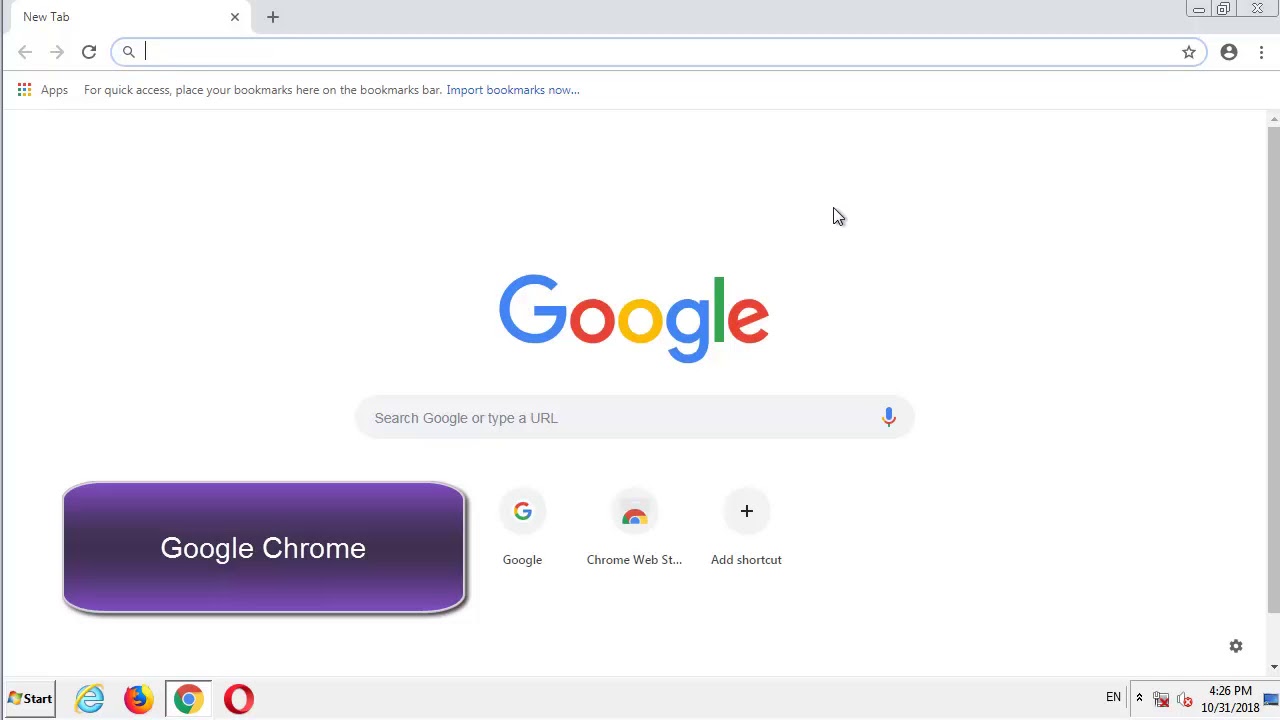Reload the current page
Screen dimensions: 1280x720
click(x=89, y=52)
